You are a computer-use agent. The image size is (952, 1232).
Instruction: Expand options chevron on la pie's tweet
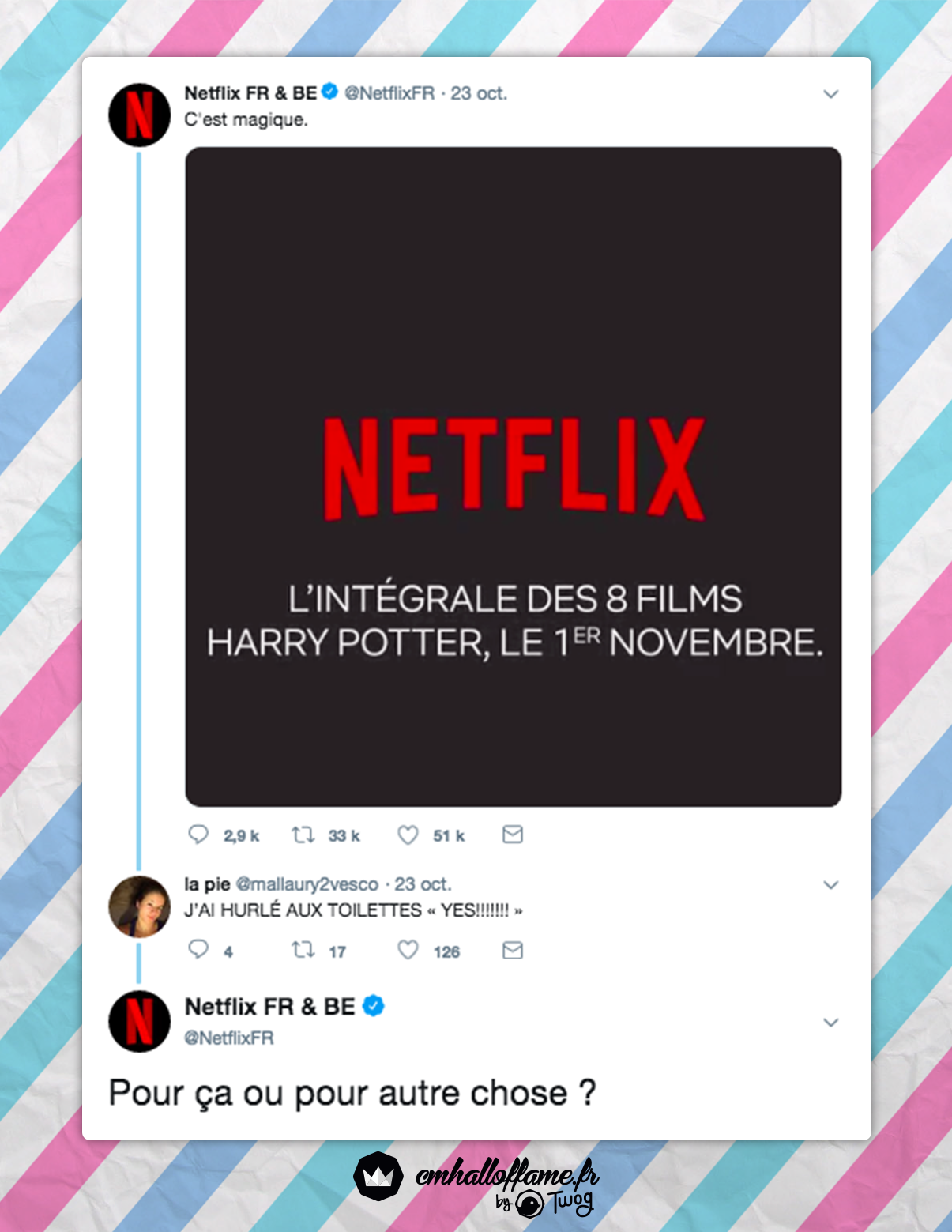(830, 885)
